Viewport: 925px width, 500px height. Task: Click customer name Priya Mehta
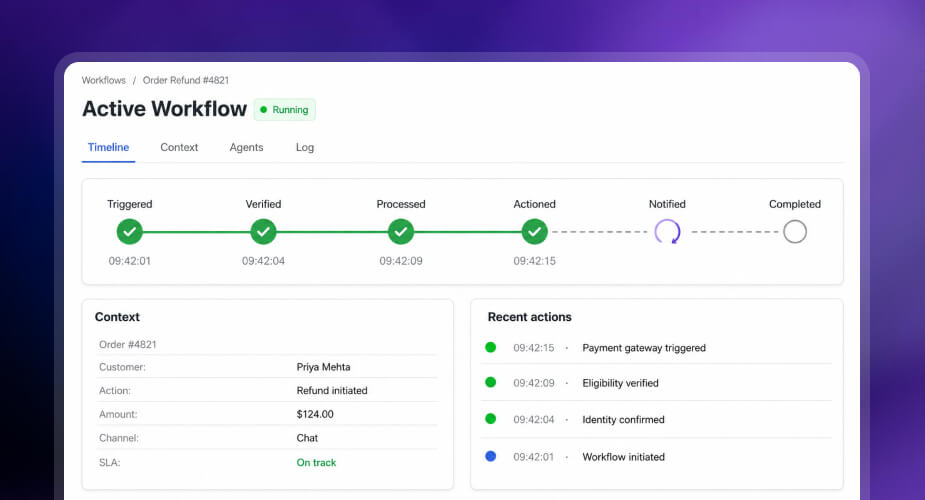323,367
